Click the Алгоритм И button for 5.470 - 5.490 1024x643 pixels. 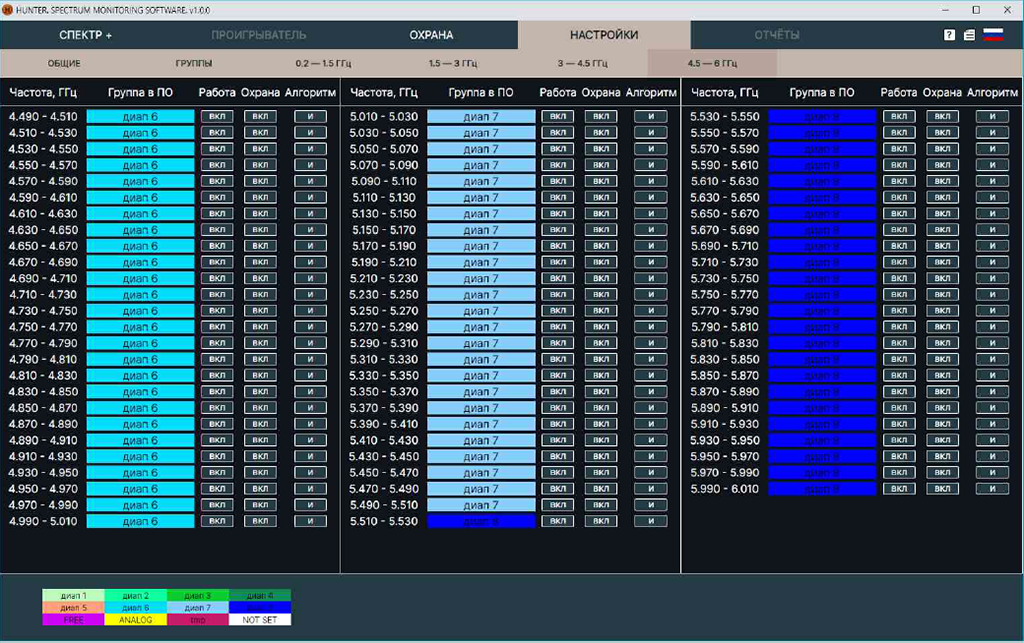651,489
